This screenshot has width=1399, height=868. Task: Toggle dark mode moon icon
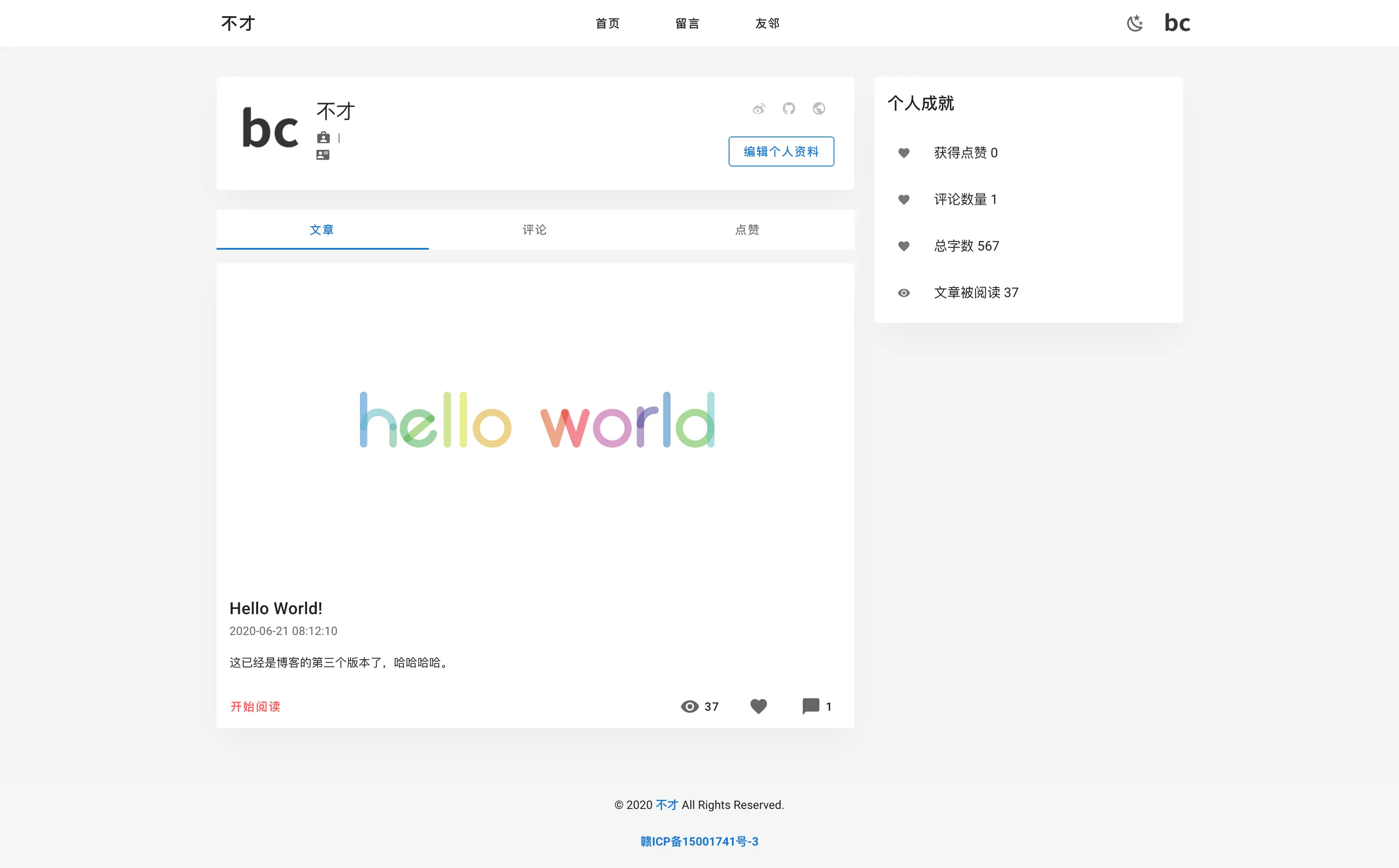pyautogui.click(x=1134, y=24)
